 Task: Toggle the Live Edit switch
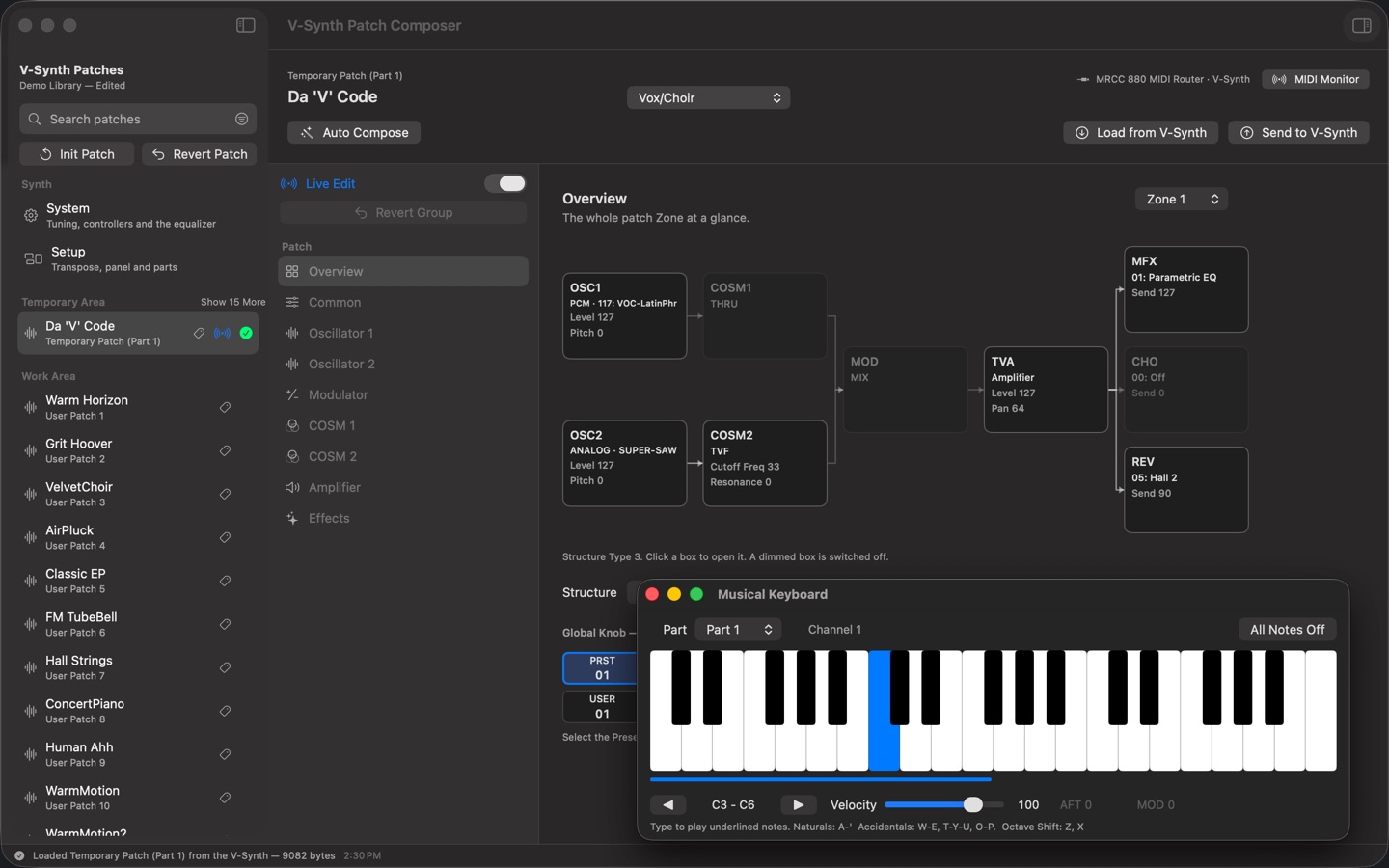pyautogui.click(x=504, y=183)
